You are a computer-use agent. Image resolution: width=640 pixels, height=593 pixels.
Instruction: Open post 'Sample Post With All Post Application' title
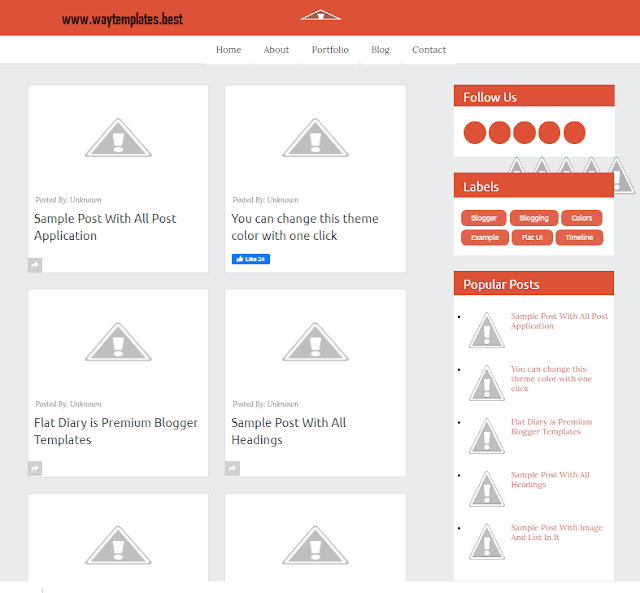[105, 227]
